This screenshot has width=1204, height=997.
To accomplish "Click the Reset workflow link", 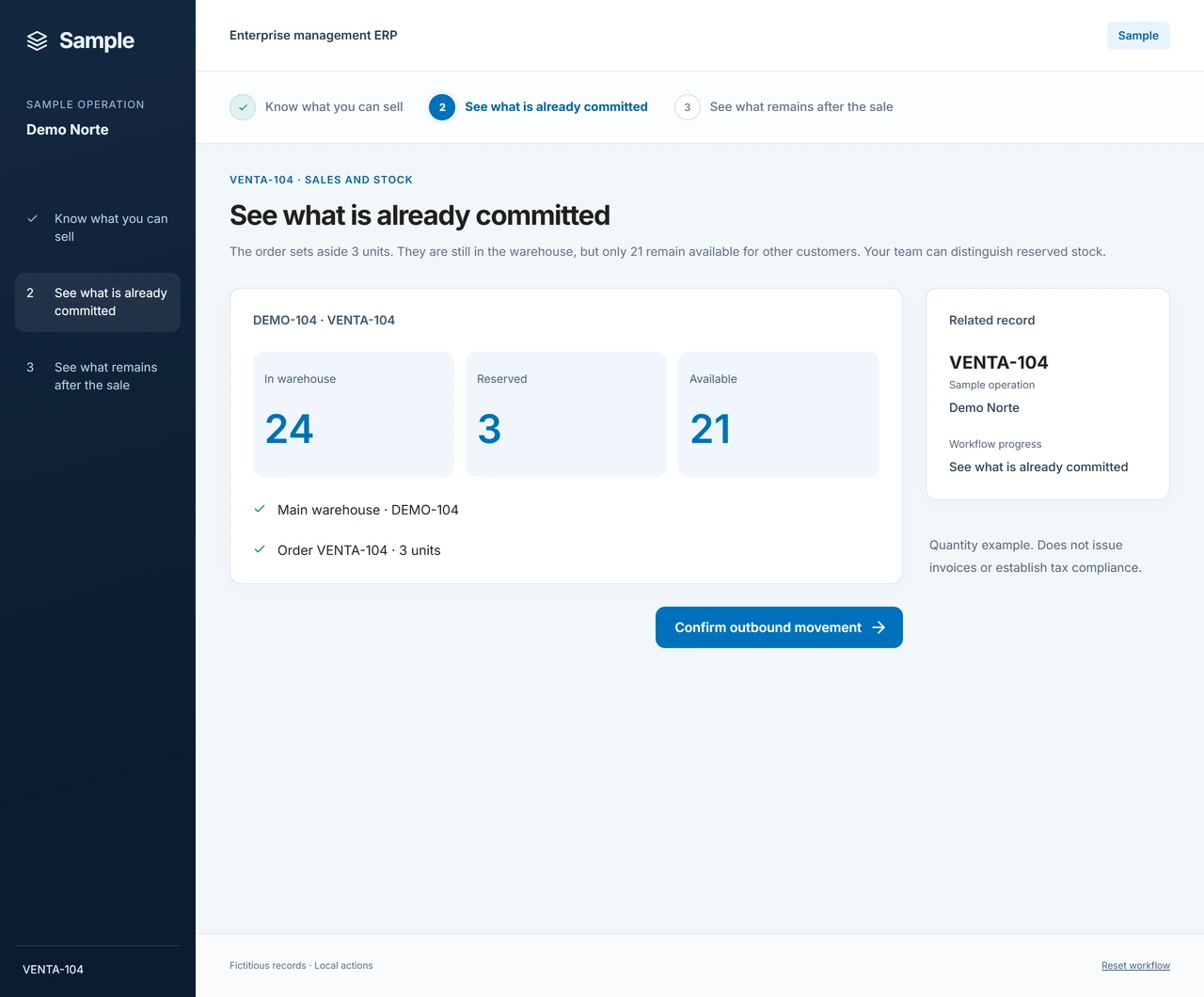I will pyautogui.click(x=1135, y=966).
